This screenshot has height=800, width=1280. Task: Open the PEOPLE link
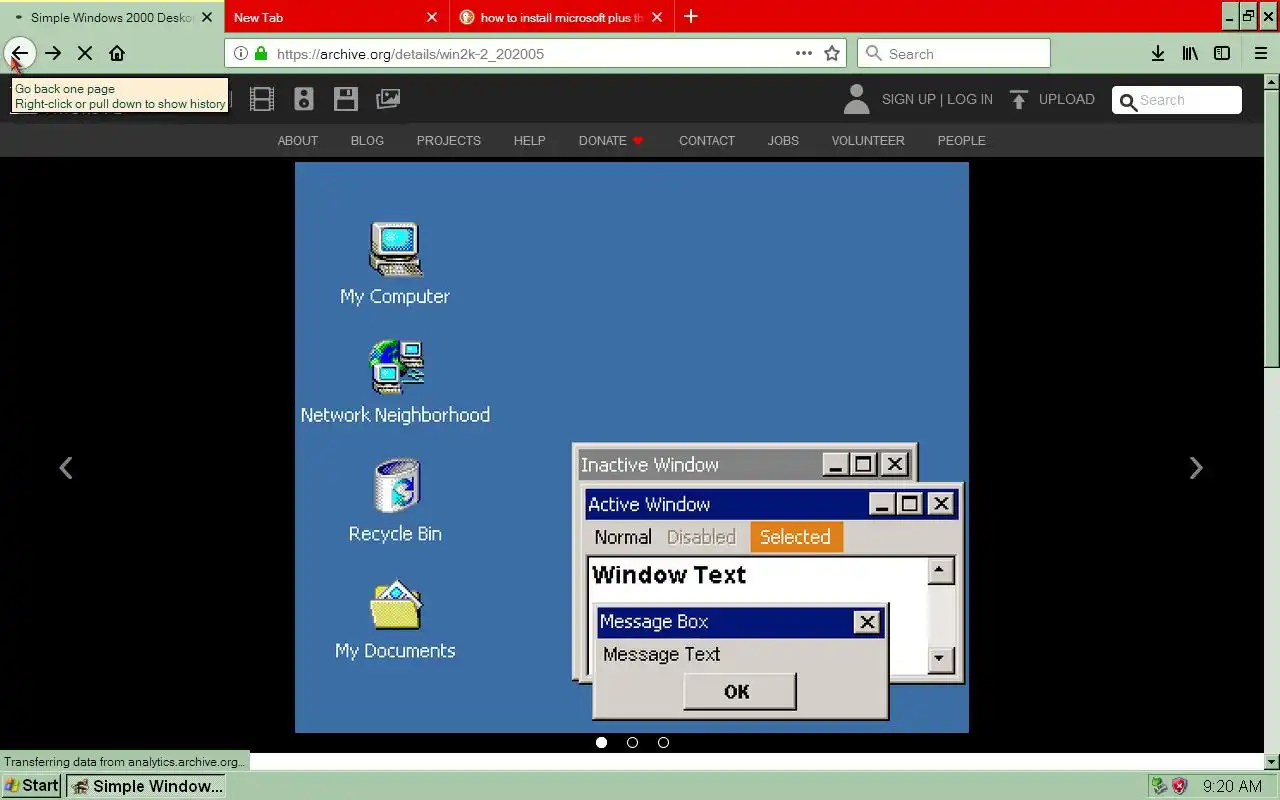pyautogui.click(x=962, y=141)
